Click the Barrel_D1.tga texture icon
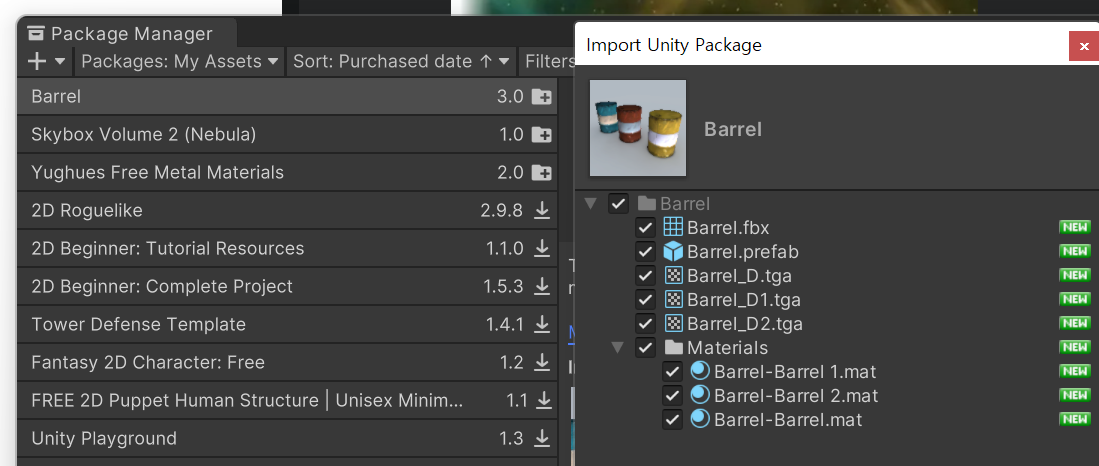Image resolution: width=1099 pixels, height=466 pixels. [673, 299]
